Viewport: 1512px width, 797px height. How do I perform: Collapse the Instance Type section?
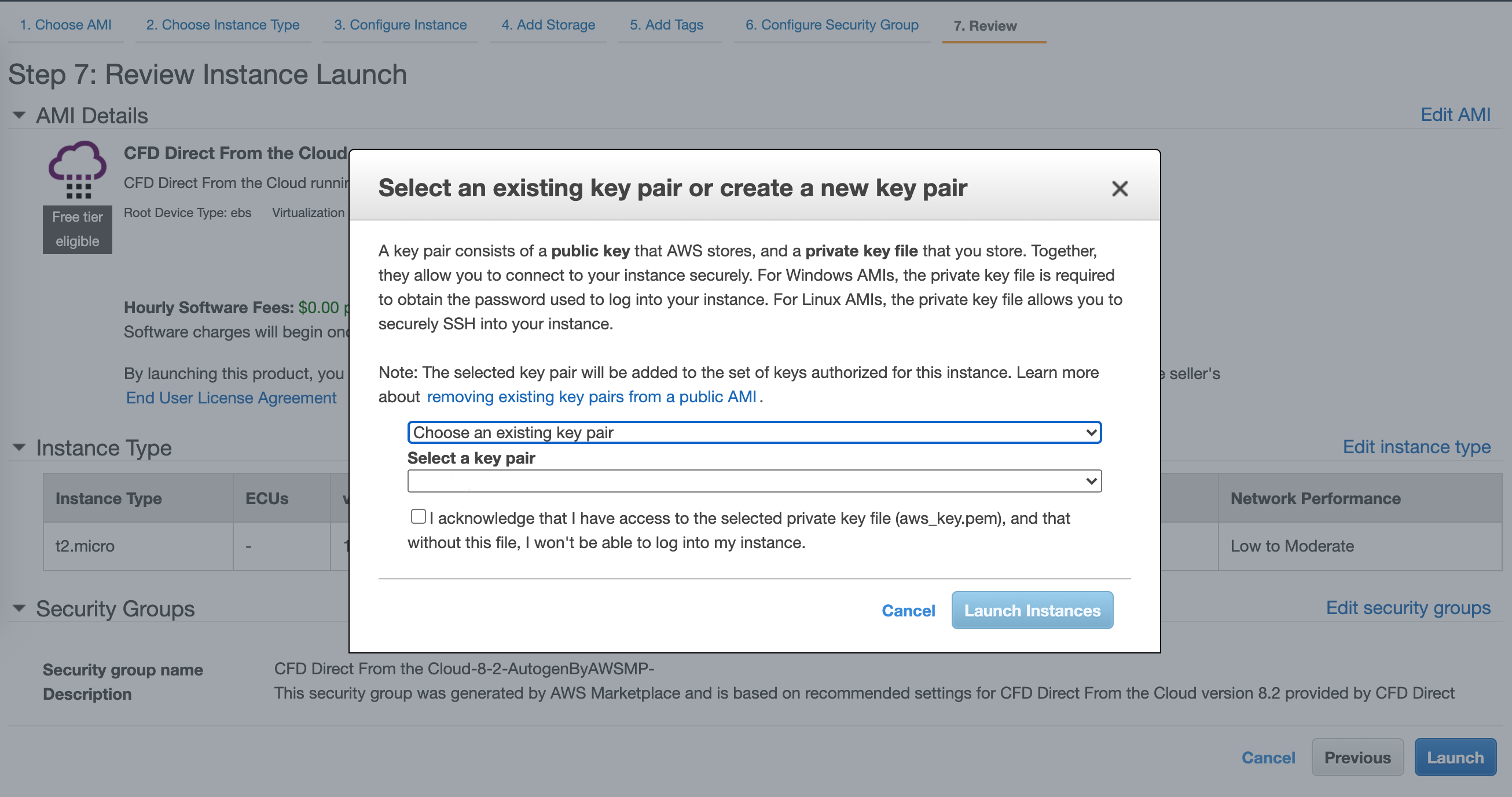[18, 447]
